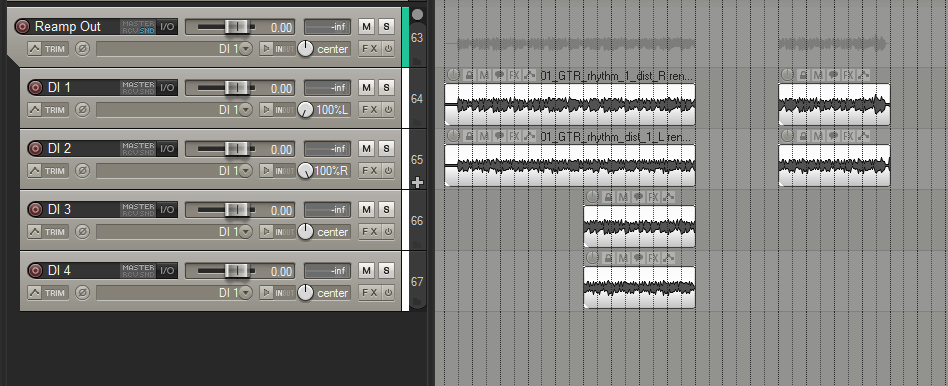Lock the DI 3 audio item
Image resolution: width=948 pixels, height=386 pixels.
tap(608, 197)
